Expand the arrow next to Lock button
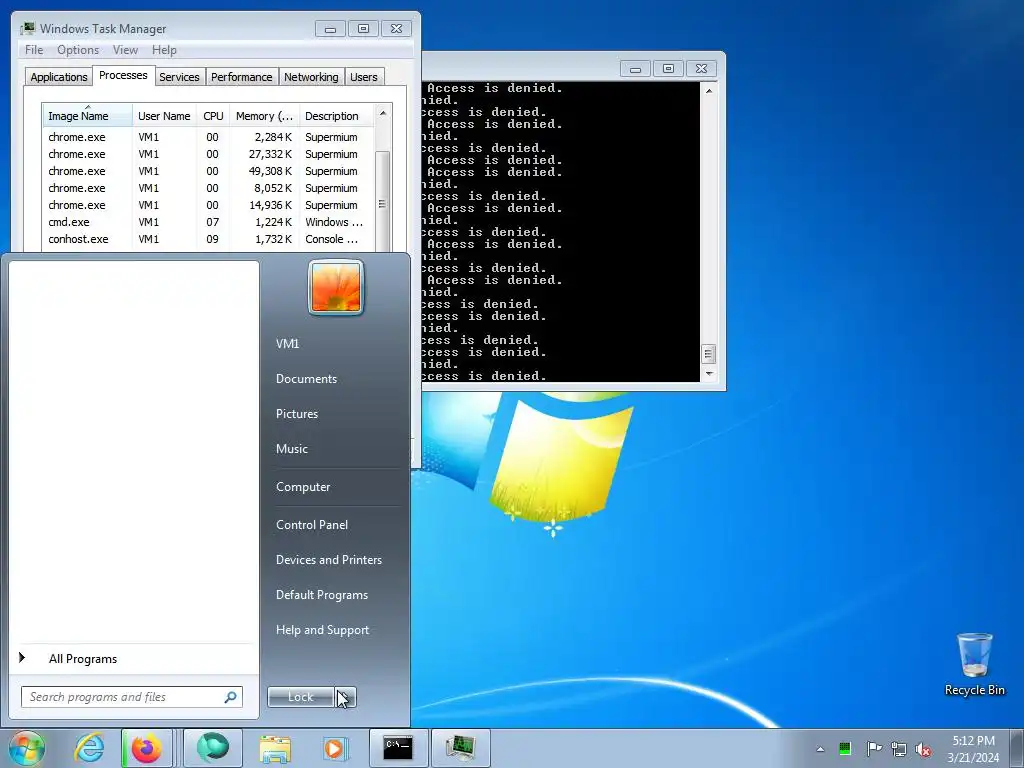The height and width of the screenshot is (768, 1024). [345, 697]
